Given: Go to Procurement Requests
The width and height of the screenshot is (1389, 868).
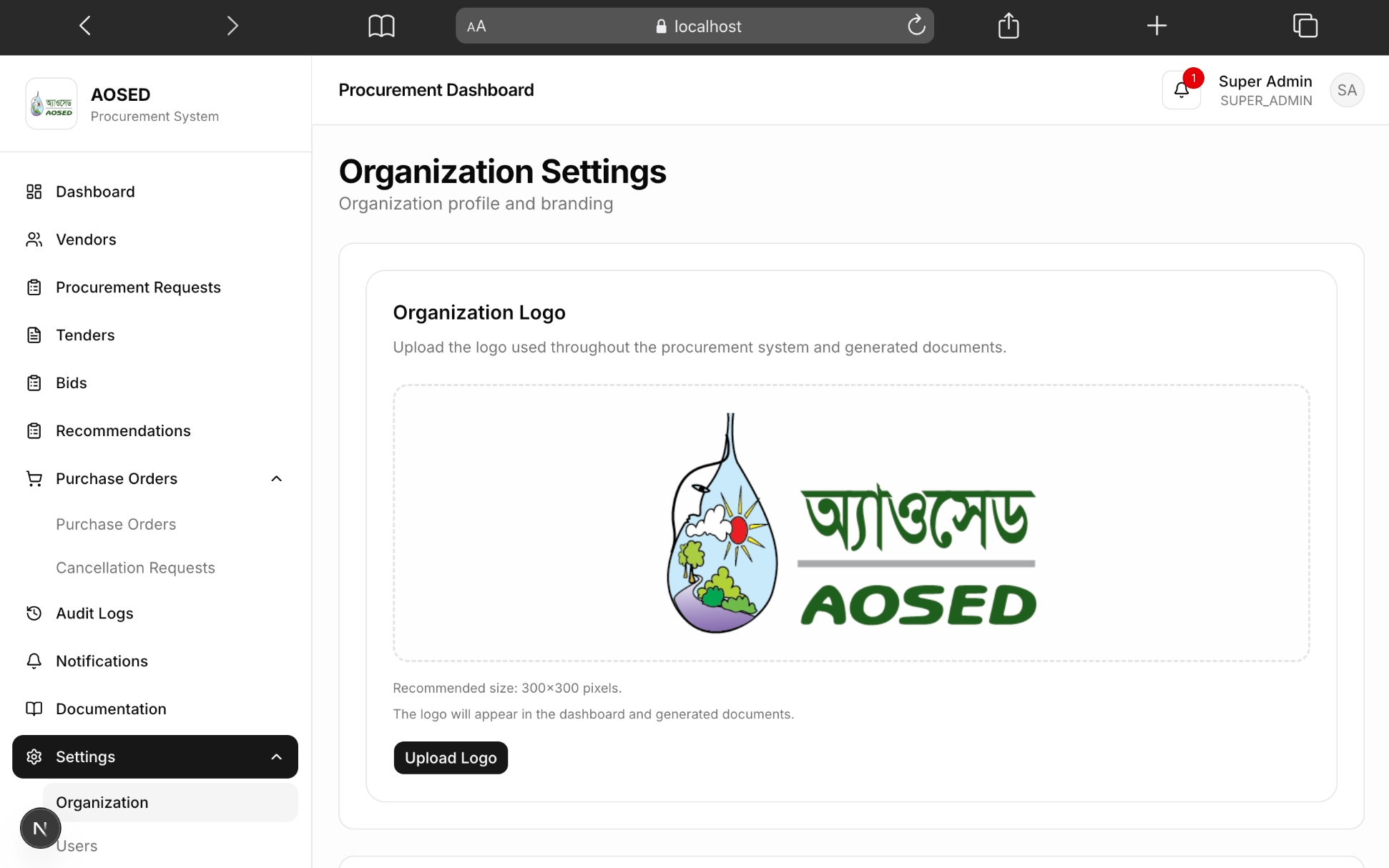Looking at the screenshot, I should tap(155, 287).
